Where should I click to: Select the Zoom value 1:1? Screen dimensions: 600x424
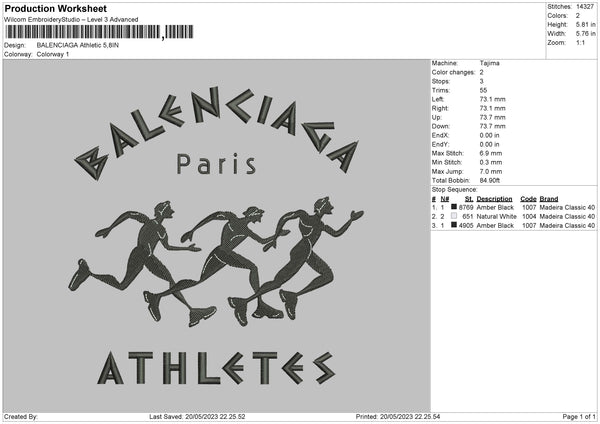pos(580,42)
